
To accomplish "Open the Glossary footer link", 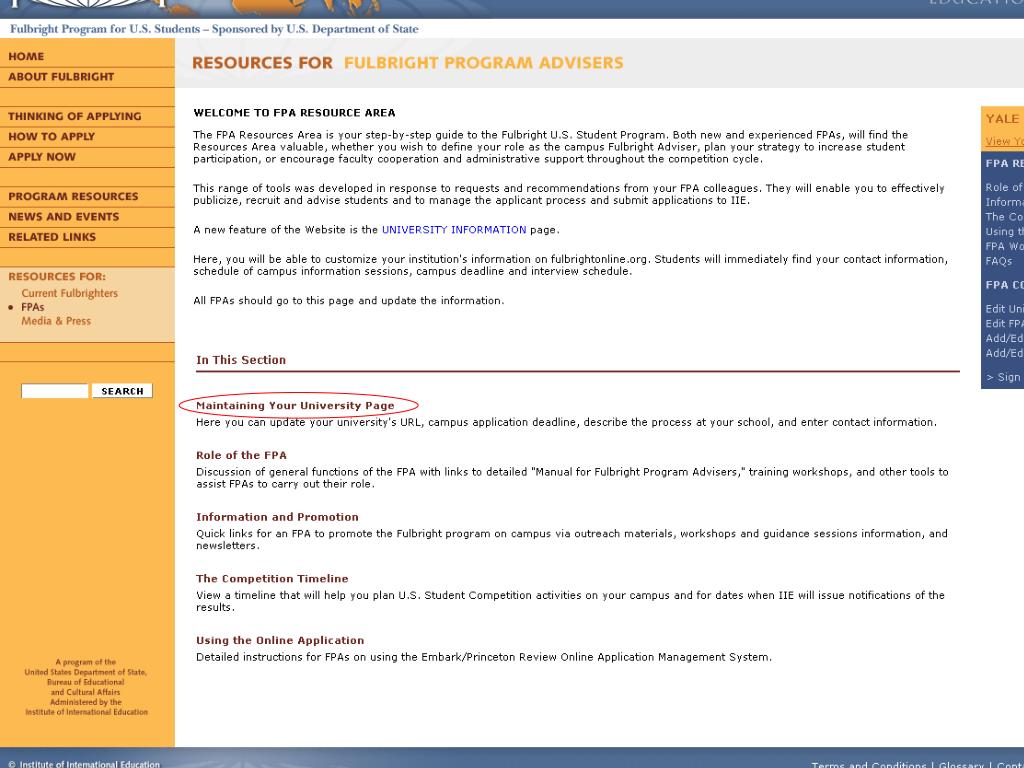I will pyautogui.click(x=961, y=765).
